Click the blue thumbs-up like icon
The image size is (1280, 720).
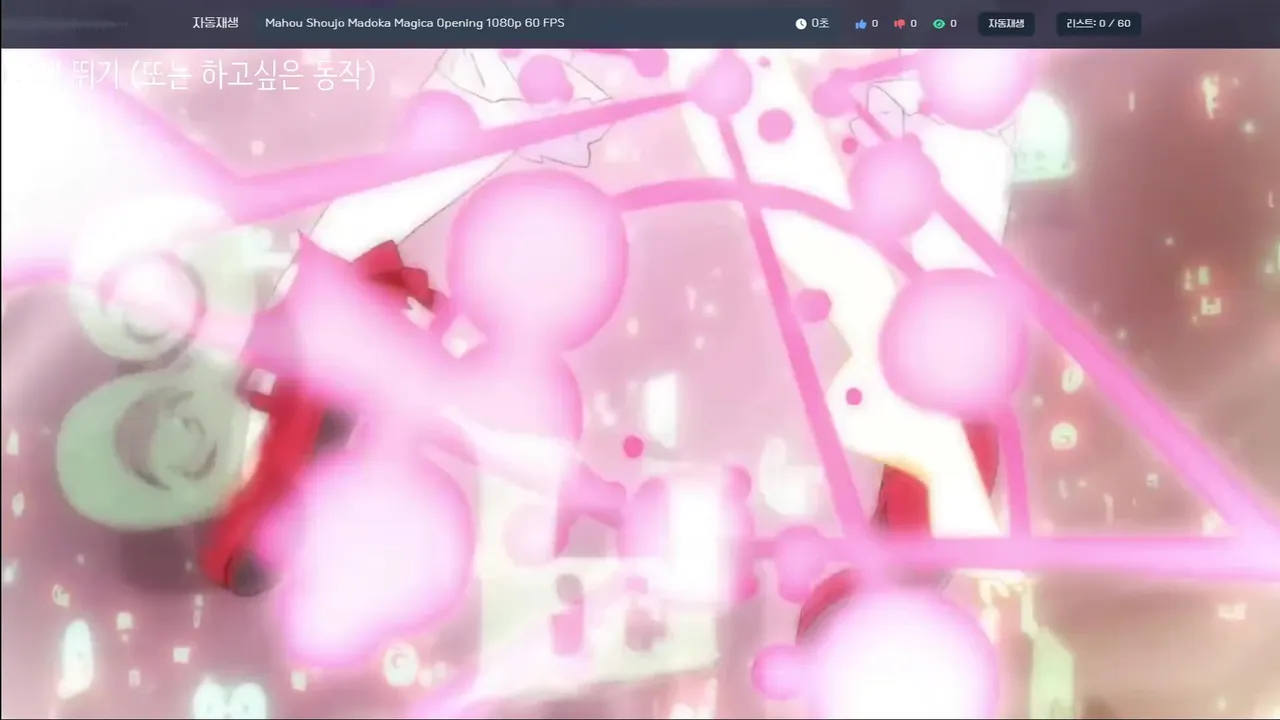tap(861, 23)
